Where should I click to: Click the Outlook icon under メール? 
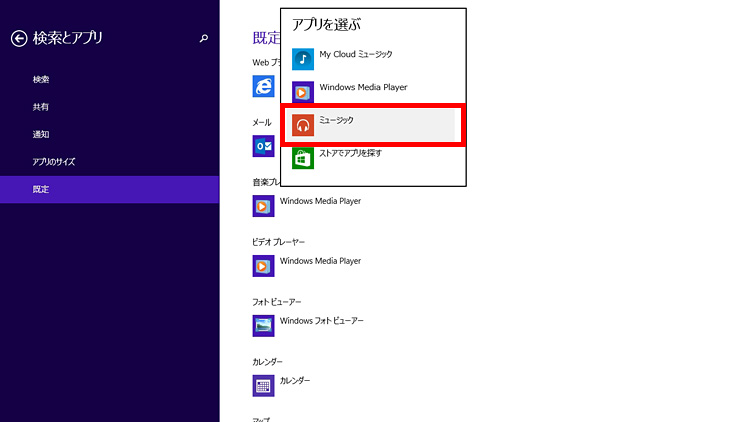tap(263, 146)
